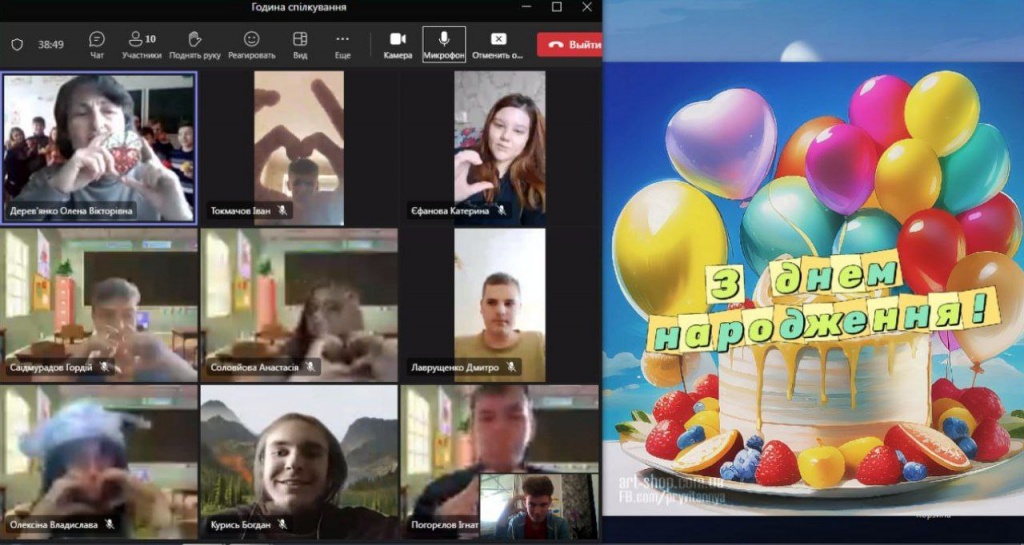Viewport: 1024px width, 545px height.
Task: Toggle the Микрофон microphone button
Action: 443,44
